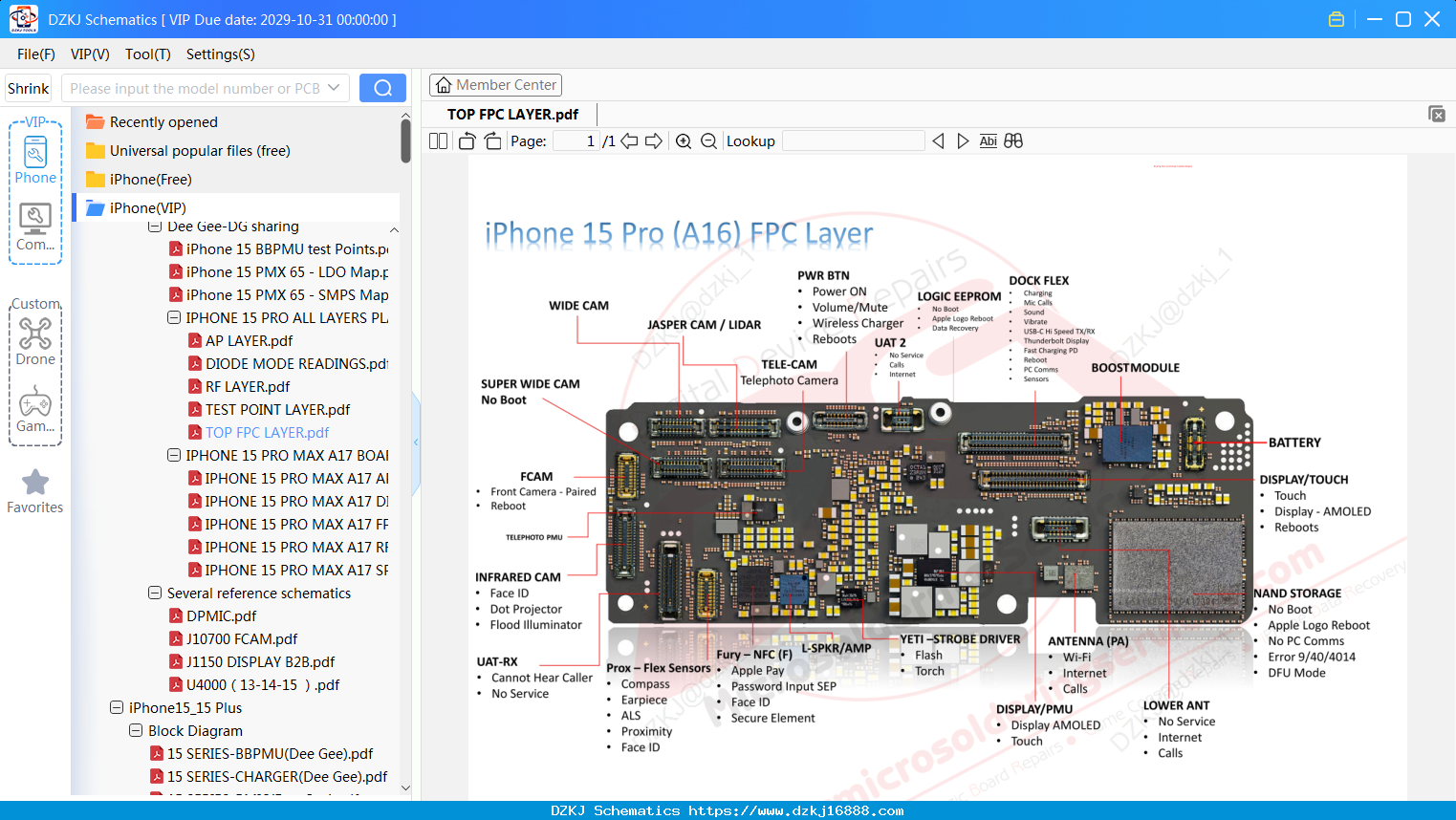Rotate page counterclockwise
The image size is (1456, 820).
tap(467, 140)
